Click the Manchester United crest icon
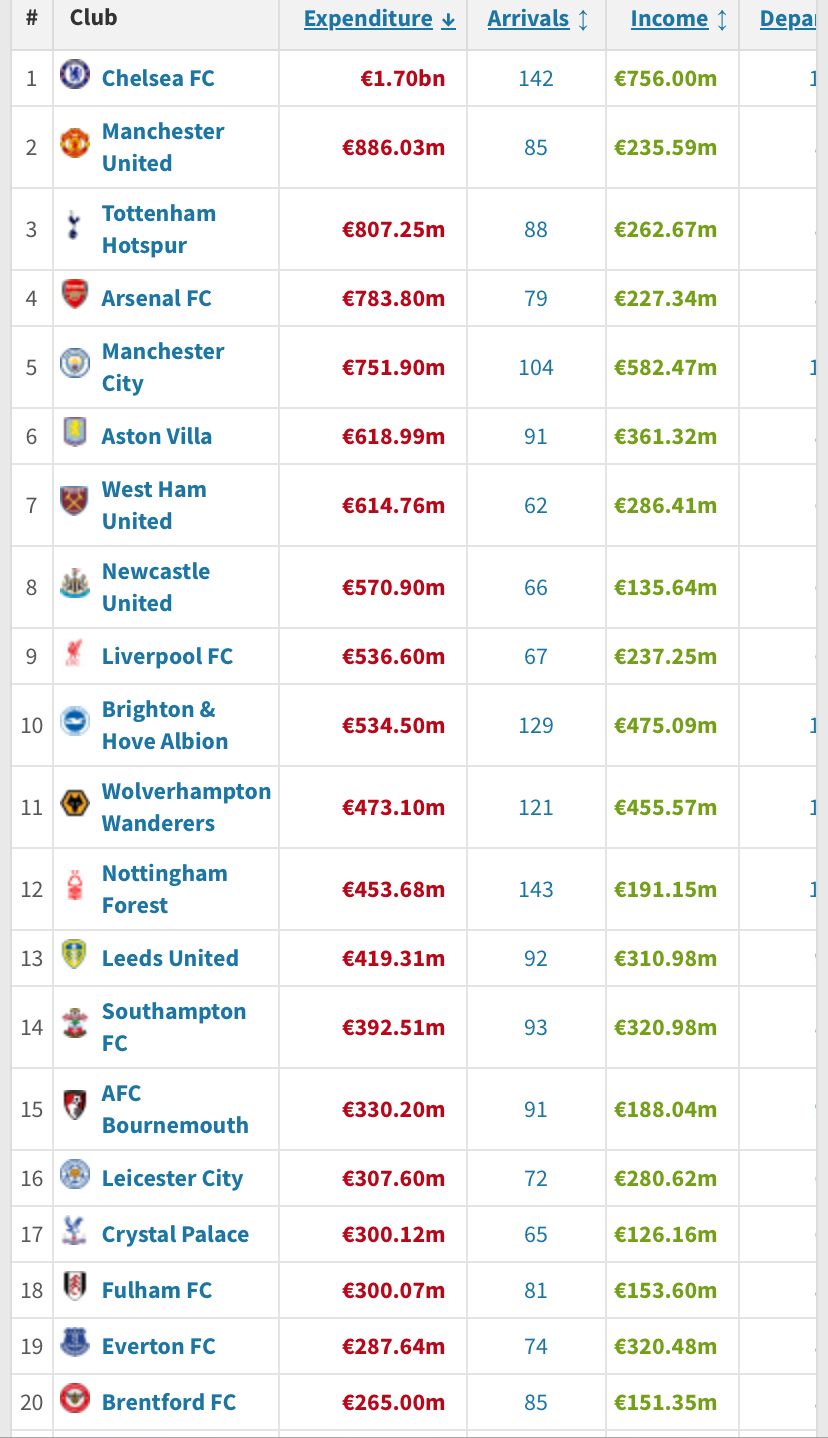 click(x=75, y=143)
